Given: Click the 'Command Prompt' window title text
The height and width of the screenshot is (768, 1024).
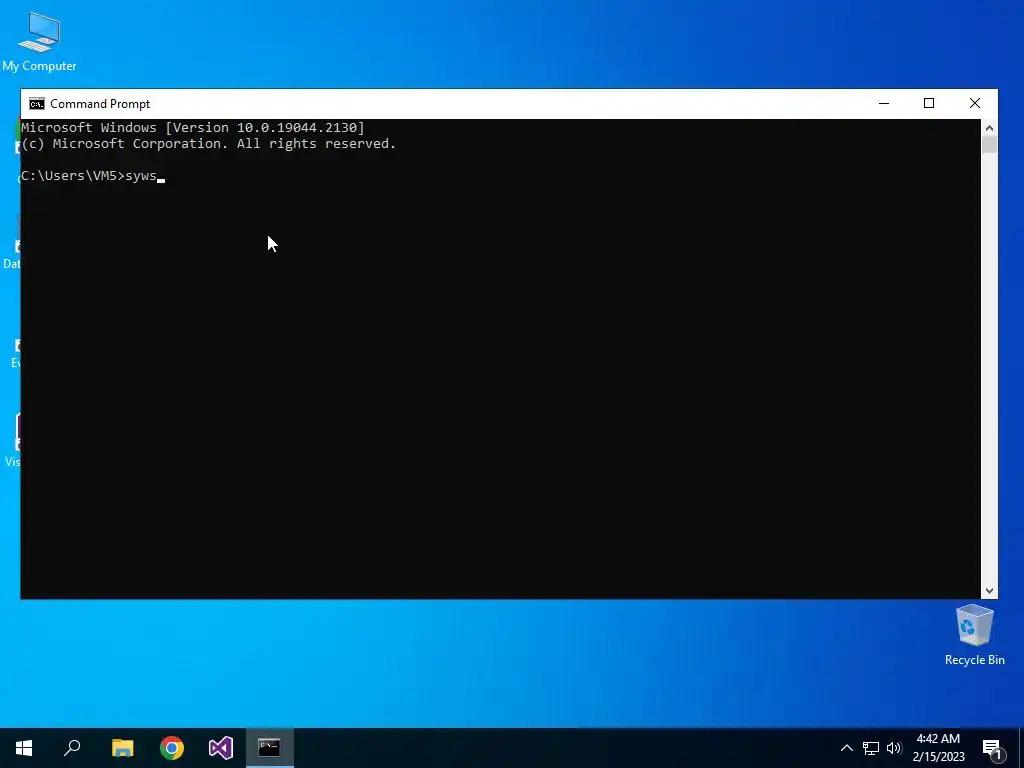Looking at the screenshot, I should pos(100,104).
